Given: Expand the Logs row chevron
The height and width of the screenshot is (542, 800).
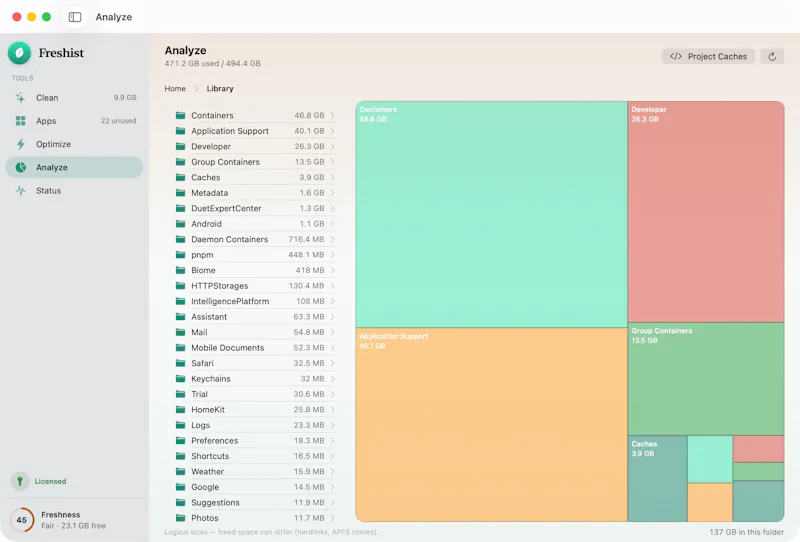Looking at the screenshot, I should (333, 425).
